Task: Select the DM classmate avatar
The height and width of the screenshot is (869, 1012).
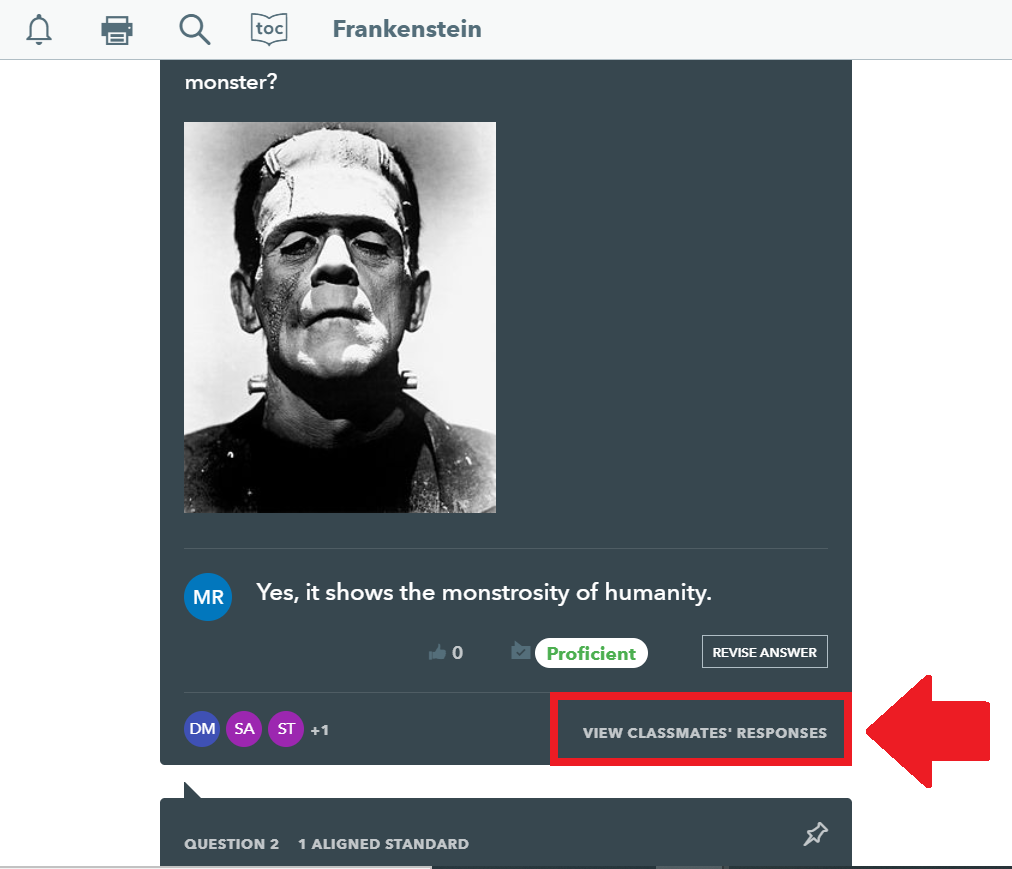Action: (202, 729)
